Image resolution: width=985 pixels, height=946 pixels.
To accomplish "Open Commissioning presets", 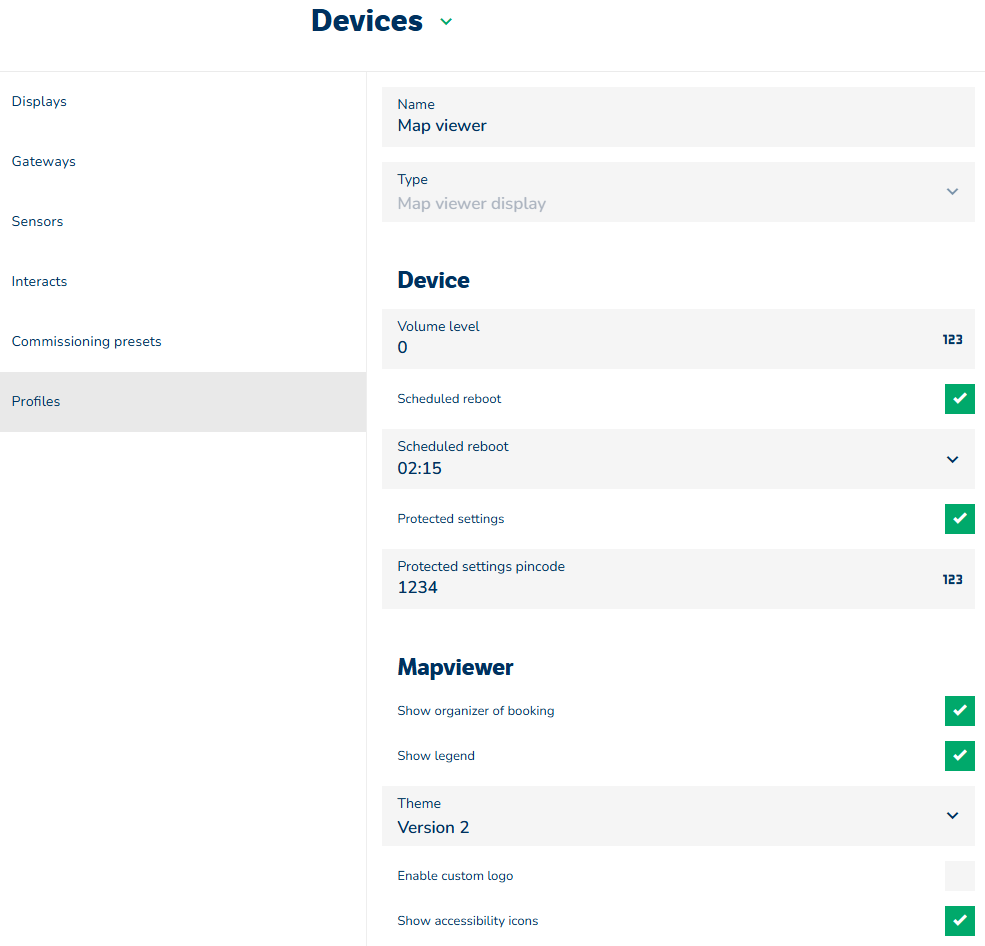I will (x=87, y=342).
